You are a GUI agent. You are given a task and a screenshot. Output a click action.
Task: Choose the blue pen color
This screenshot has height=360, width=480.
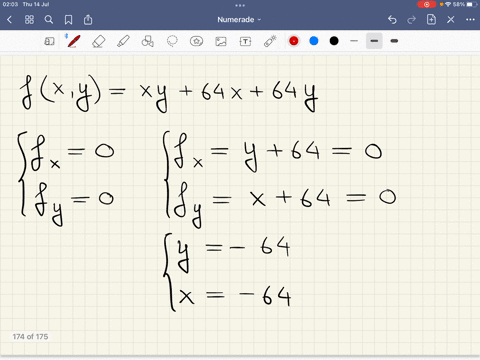314,41
